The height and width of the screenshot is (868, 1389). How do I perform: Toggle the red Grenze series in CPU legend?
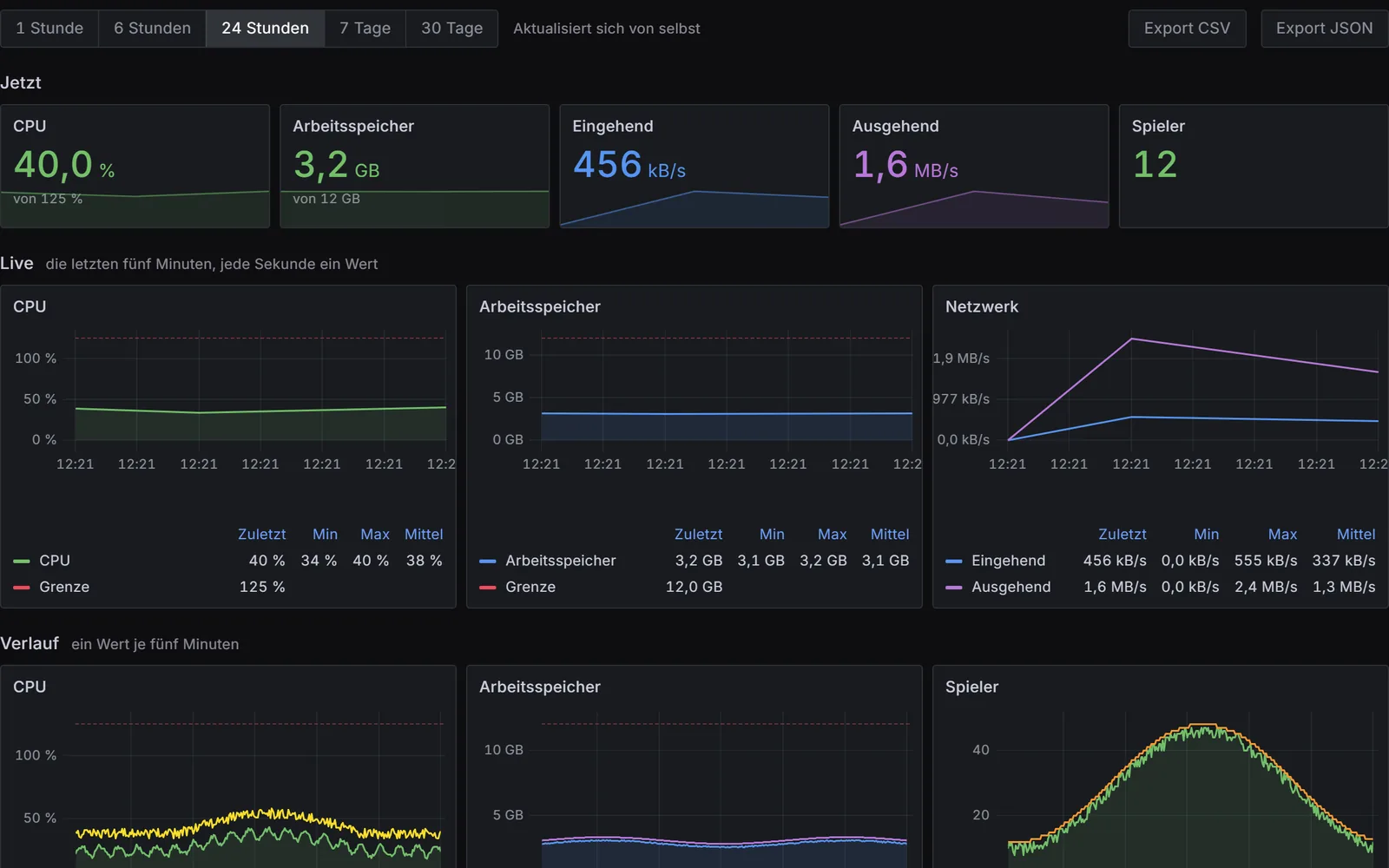tap(51, 587)
